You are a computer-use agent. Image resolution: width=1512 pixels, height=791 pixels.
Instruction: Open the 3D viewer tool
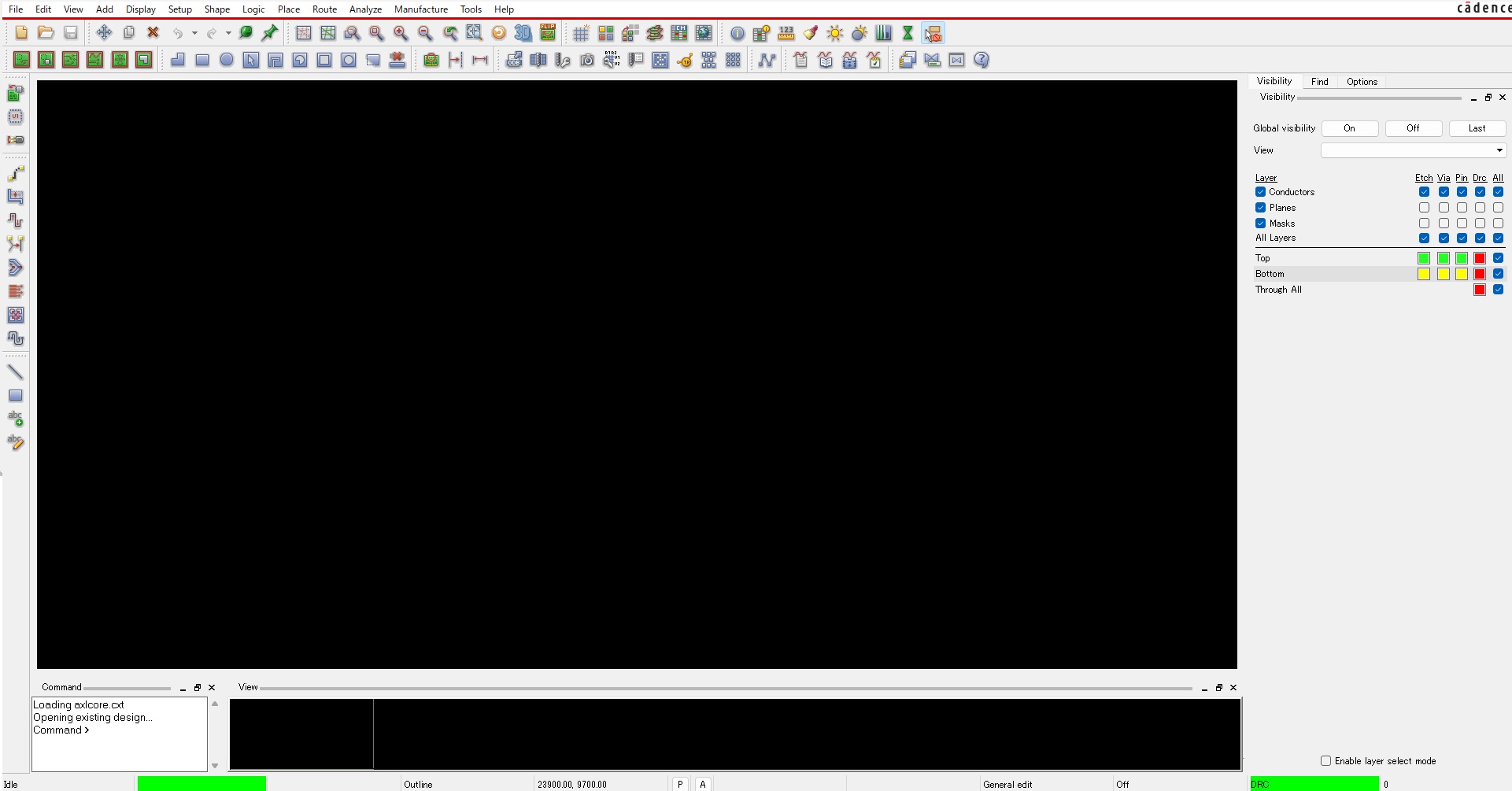(x=523, y=33)
